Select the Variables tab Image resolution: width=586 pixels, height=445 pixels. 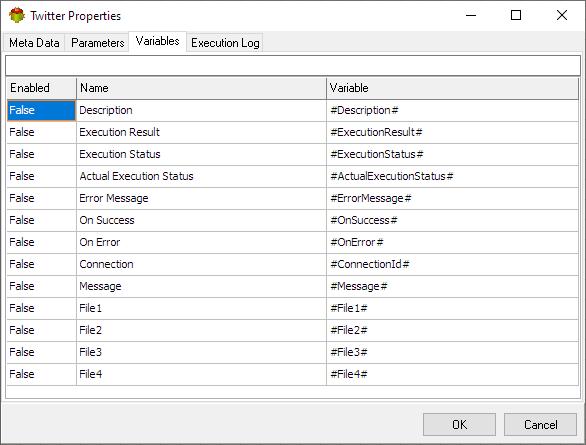click(x=157, y=41)
